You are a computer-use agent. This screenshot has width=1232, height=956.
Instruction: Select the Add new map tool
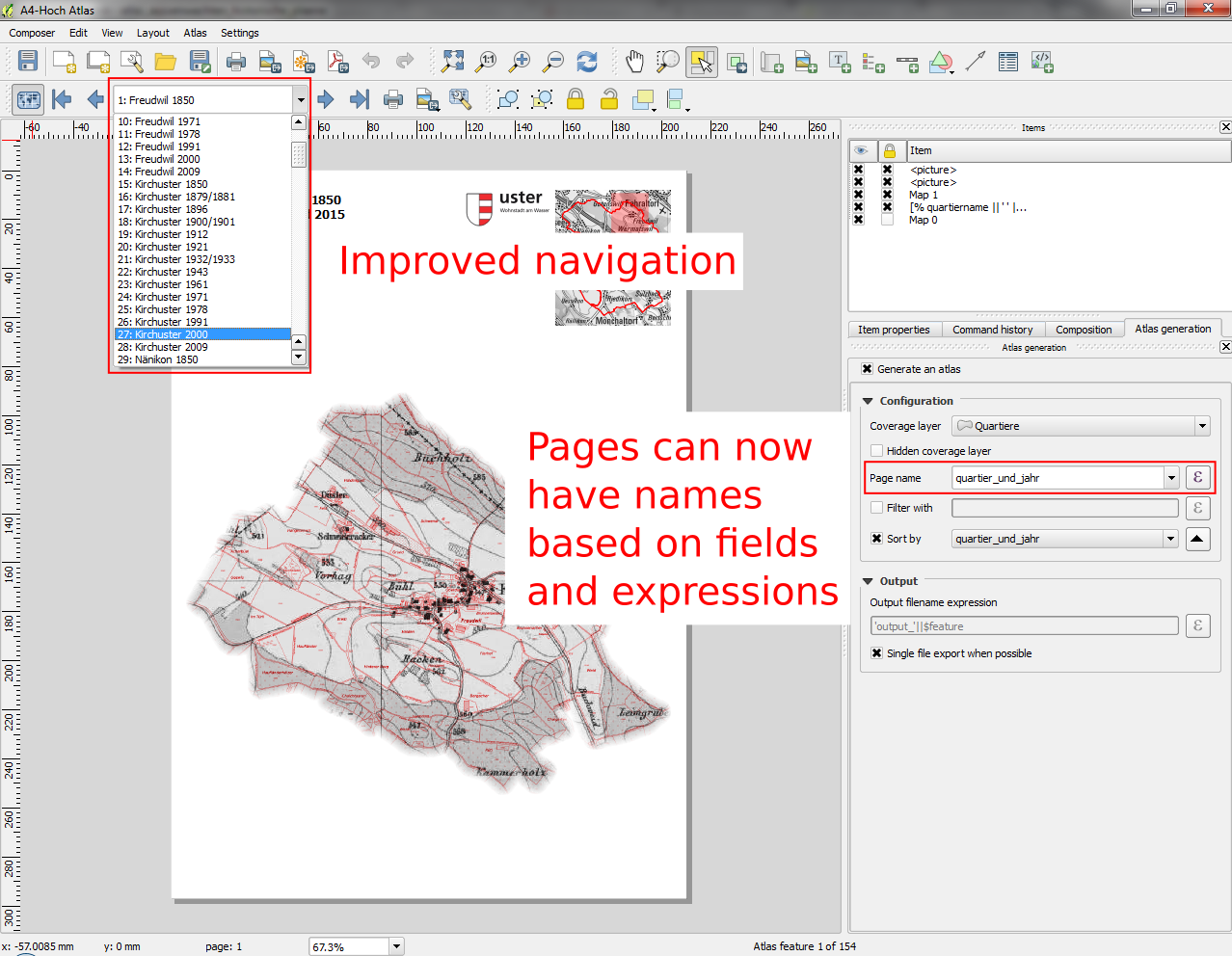tap(771, 63)
